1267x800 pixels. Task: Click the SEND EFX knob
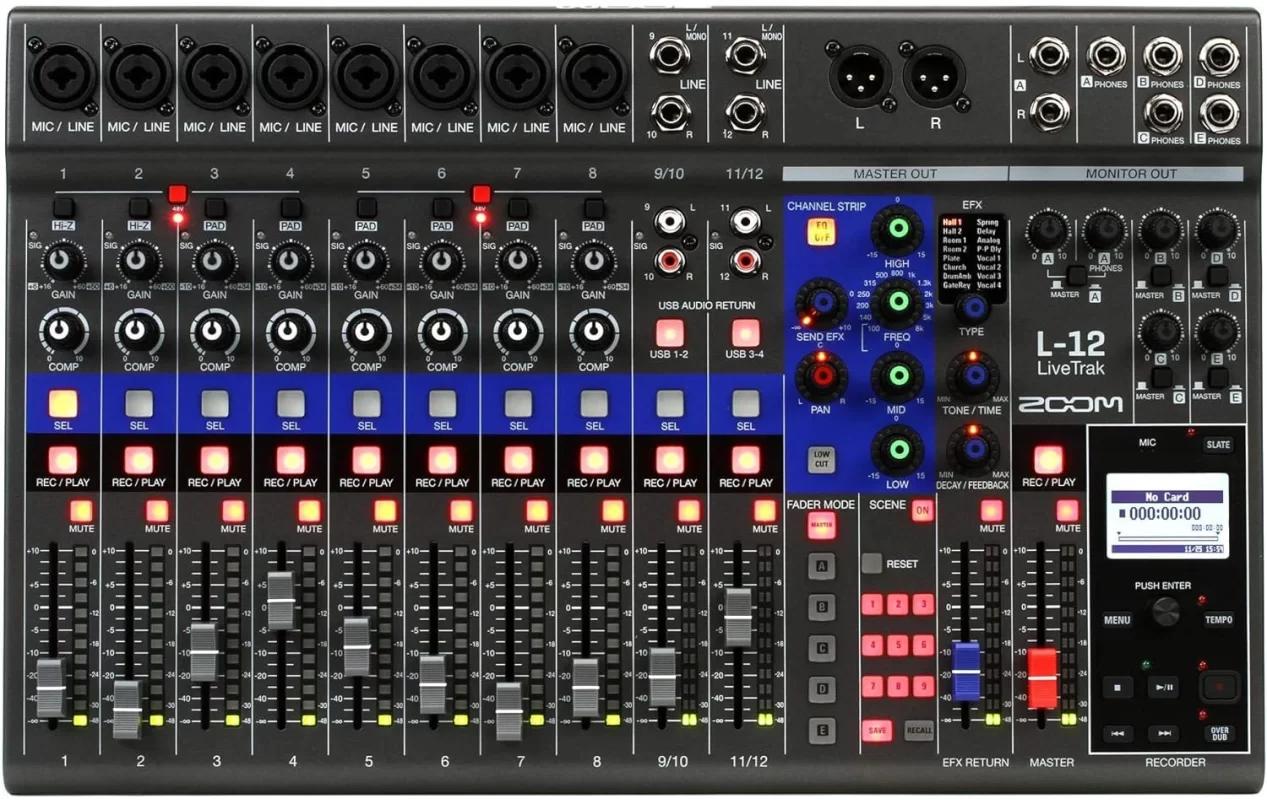click(822, 302)
